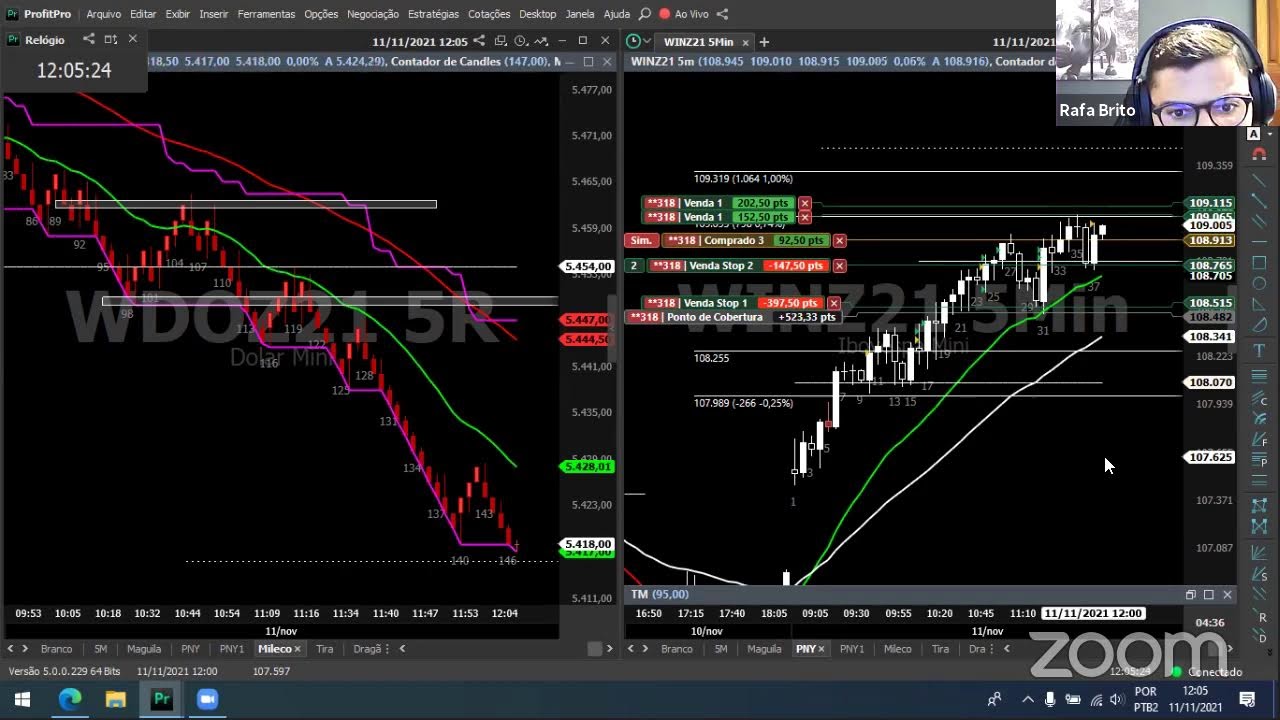Open the taskbar notification center
The width and height of the screenshot is (1280, 720).
[1247, 699]
